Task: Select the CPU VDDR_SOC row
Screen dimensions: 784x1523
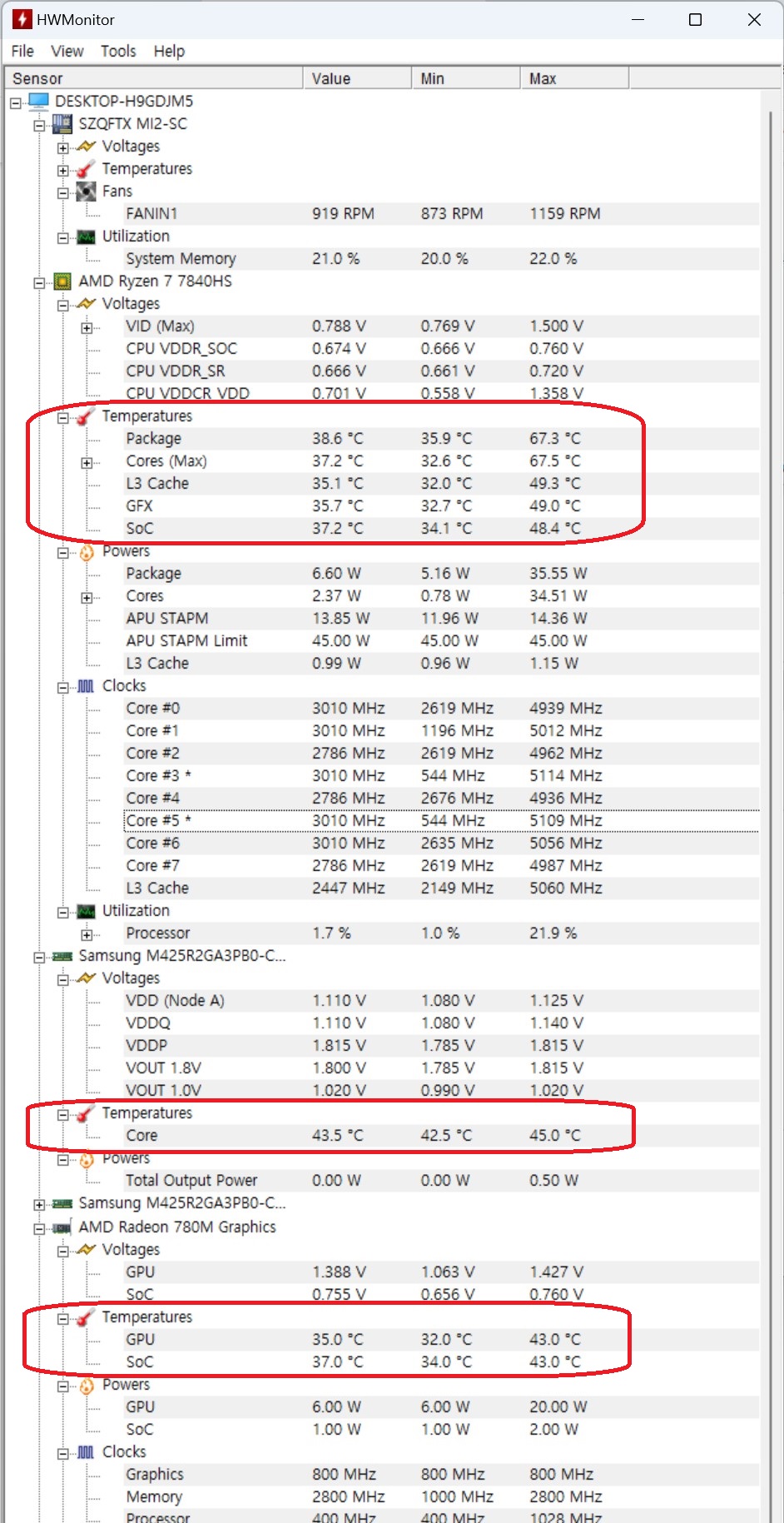Action: point(441,349)
